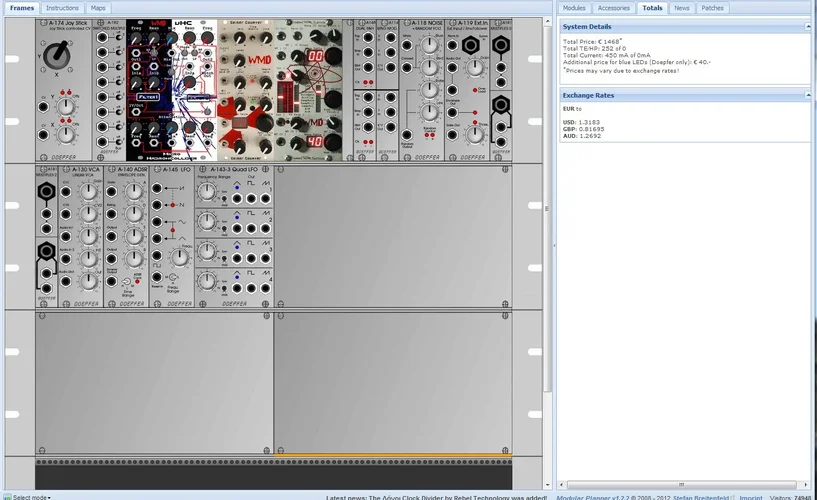Click LFO 2 square output jack on A-143-3
The width and height of the screenshot is (817, 500).
tap(251, 229)
